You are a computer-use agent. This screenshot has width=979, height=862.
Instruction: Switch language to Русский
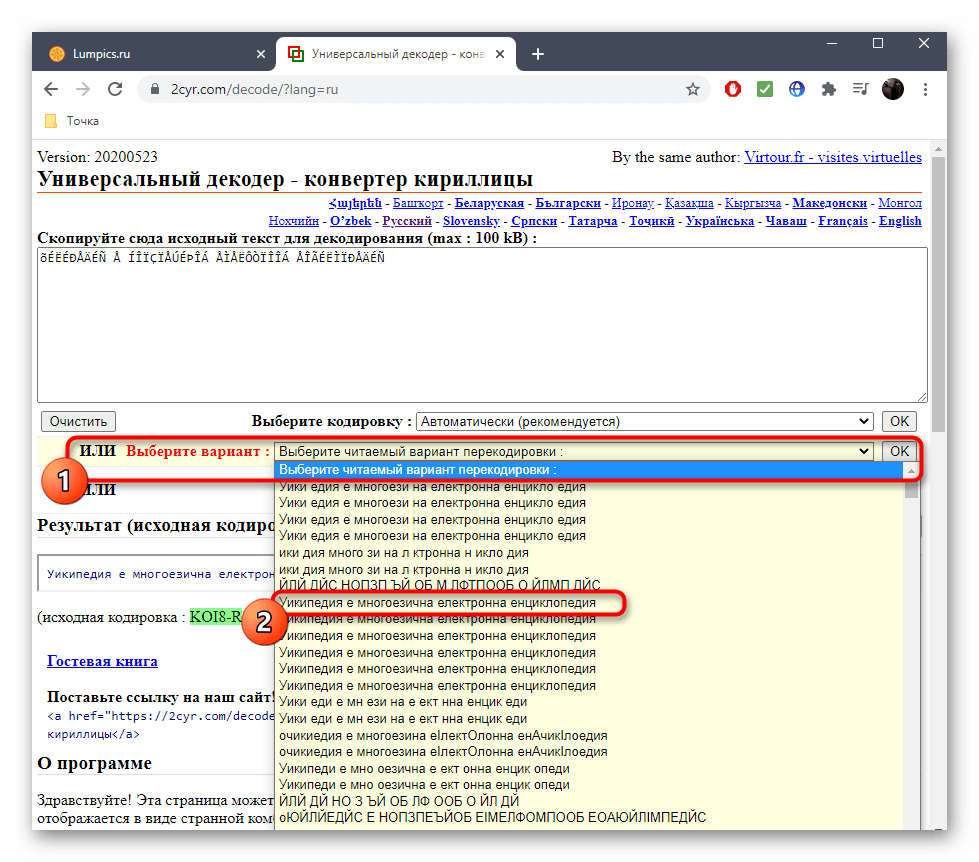(x=406, y=221)
